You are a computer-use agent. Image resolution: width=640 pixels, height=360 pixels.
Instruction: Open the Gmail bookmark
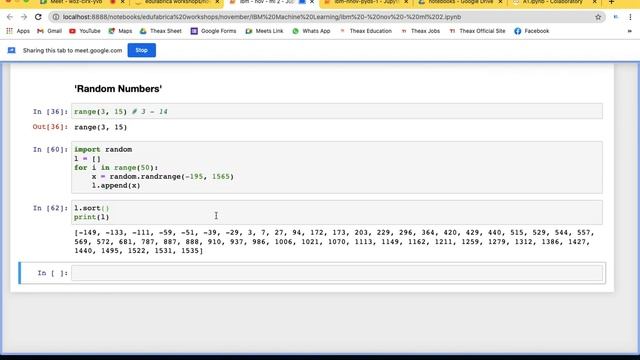(49, 31)
